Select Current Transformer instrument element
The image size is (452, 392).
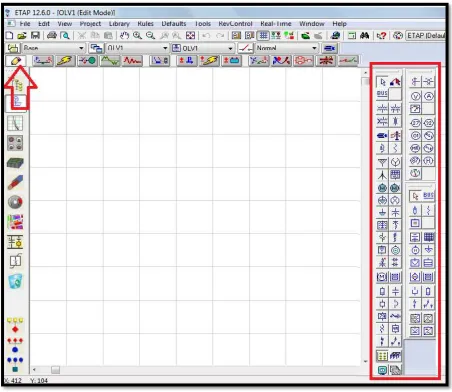coord(415,82)
